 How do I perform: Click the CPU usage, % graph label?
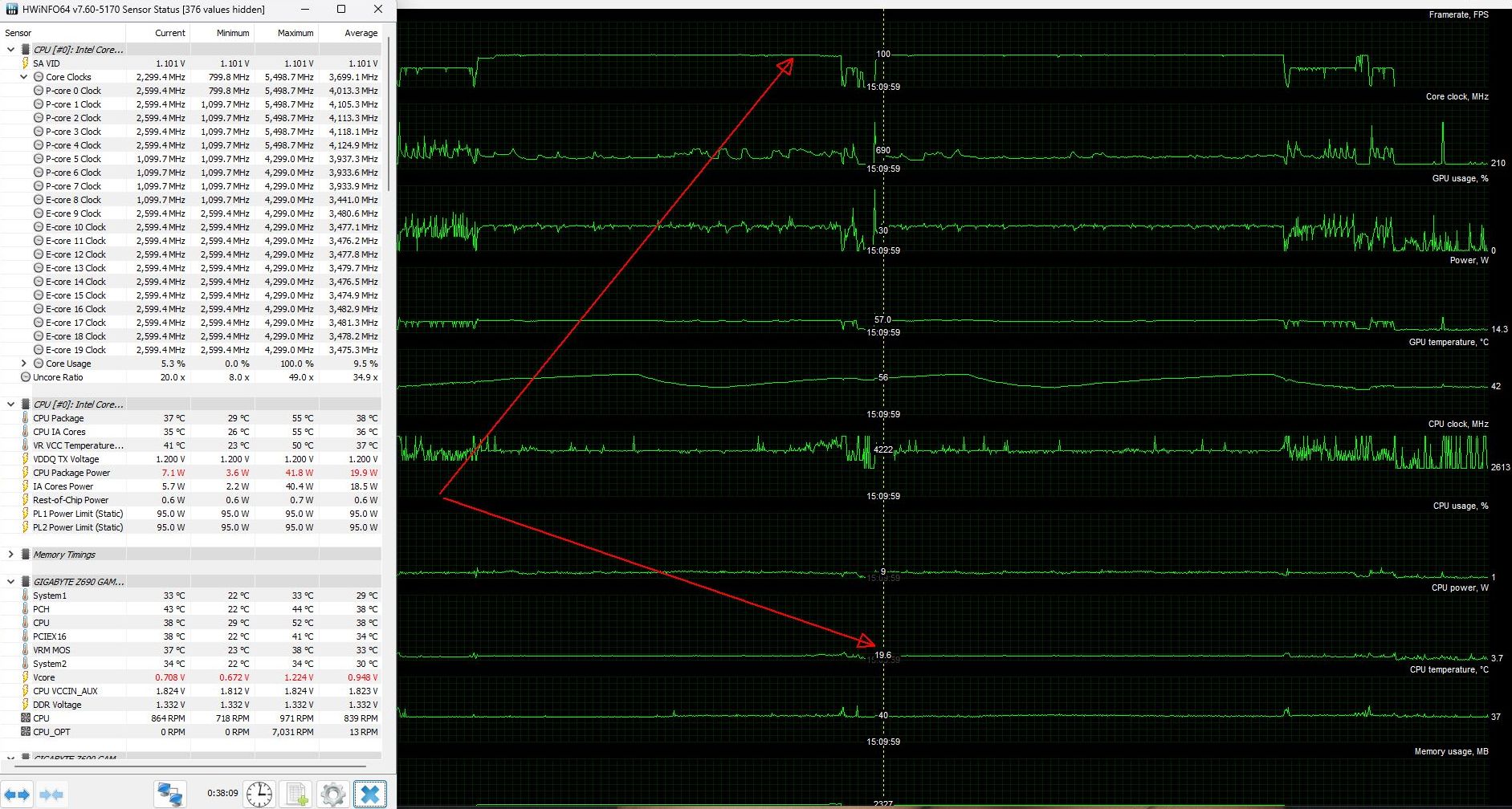[x=1461, y=506]
